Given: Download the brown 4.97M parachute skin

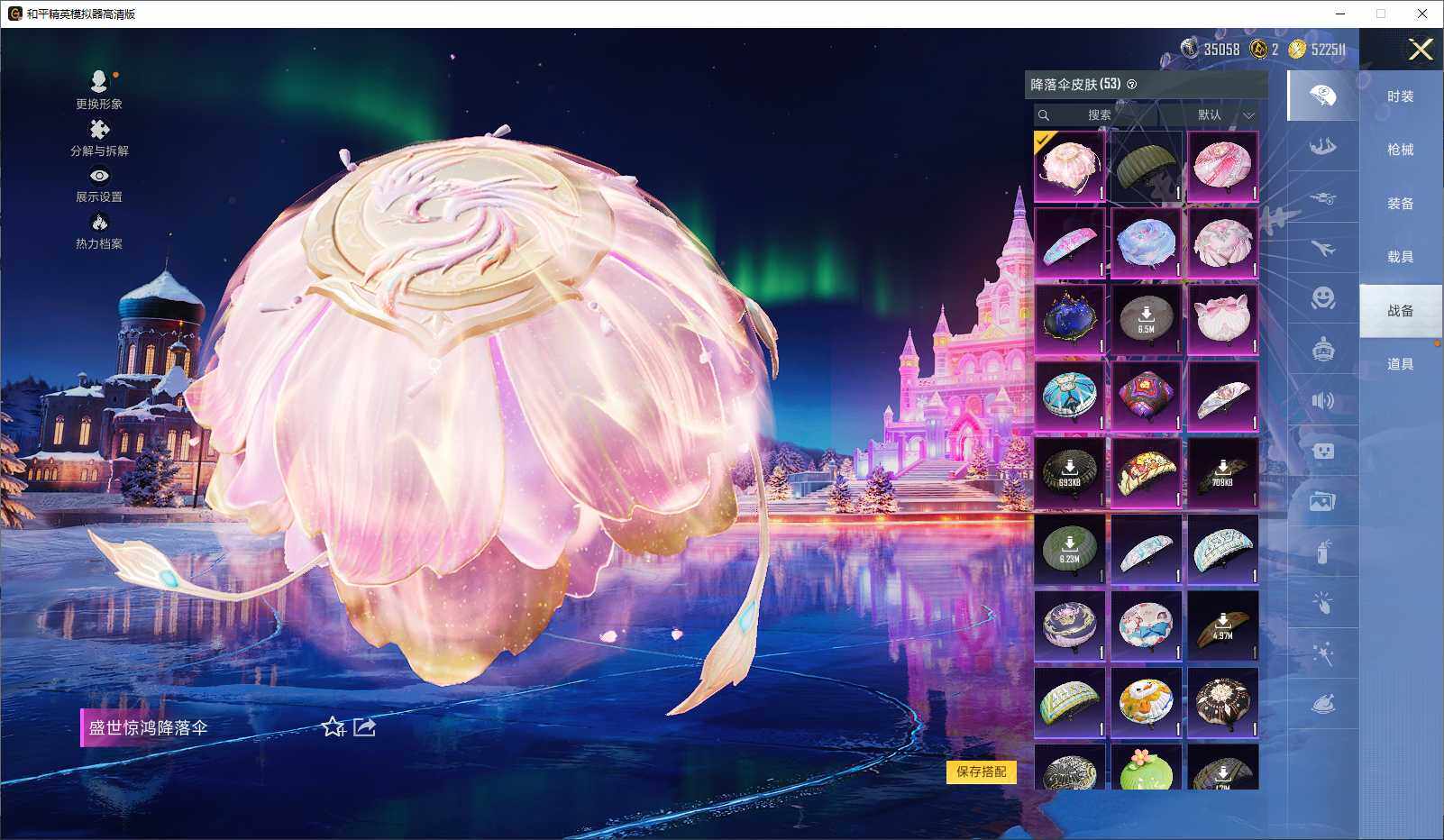Looking at the screenshot, I should click(1223, 626).
